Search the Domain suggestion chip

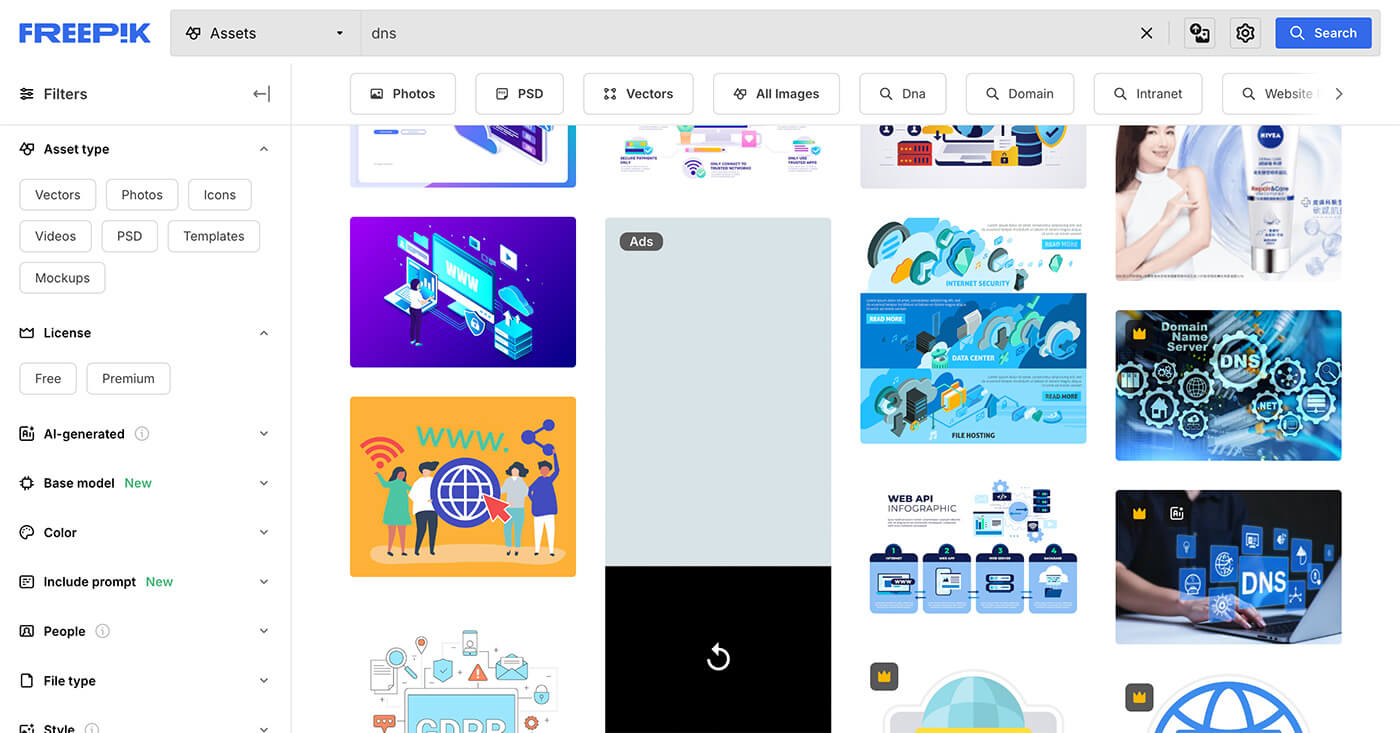point(1020,94)
